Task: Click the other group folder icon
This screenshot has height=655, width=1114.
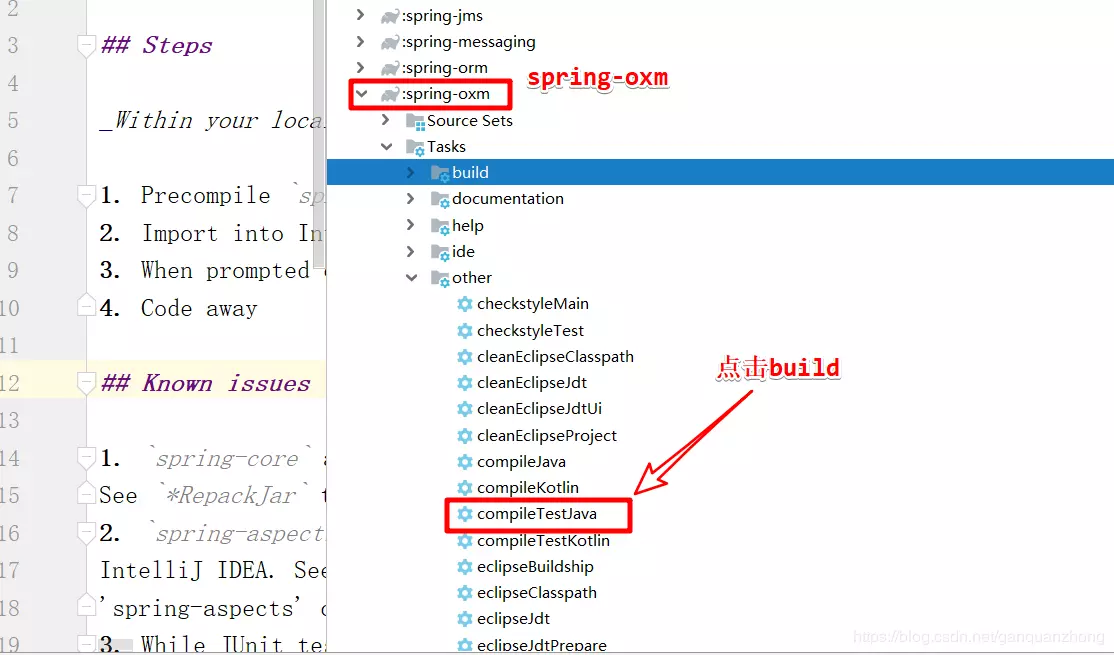Action: [440, 278]
